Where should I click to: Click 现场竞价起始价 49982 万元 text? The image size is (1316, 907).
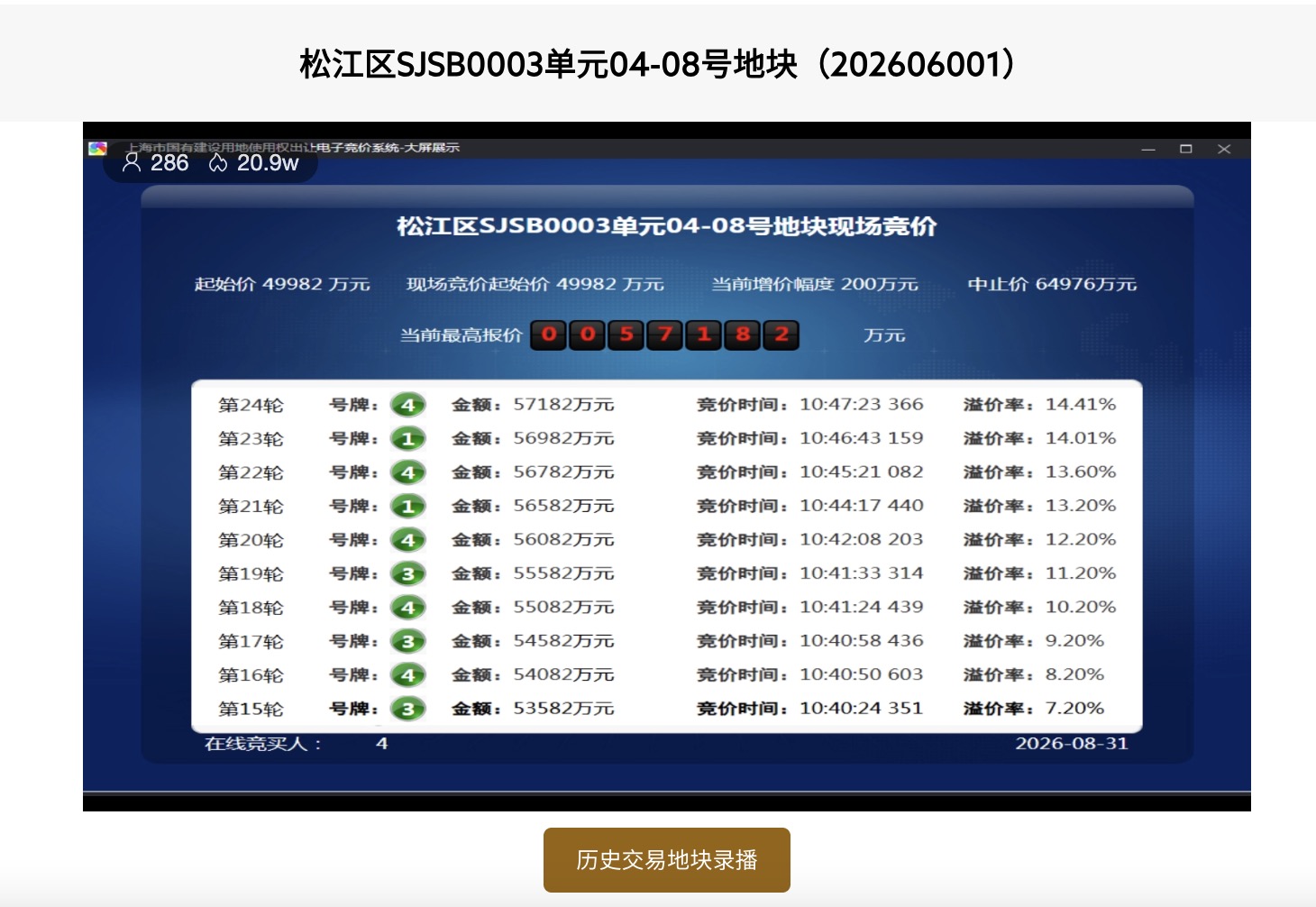(x=535, y=284)
